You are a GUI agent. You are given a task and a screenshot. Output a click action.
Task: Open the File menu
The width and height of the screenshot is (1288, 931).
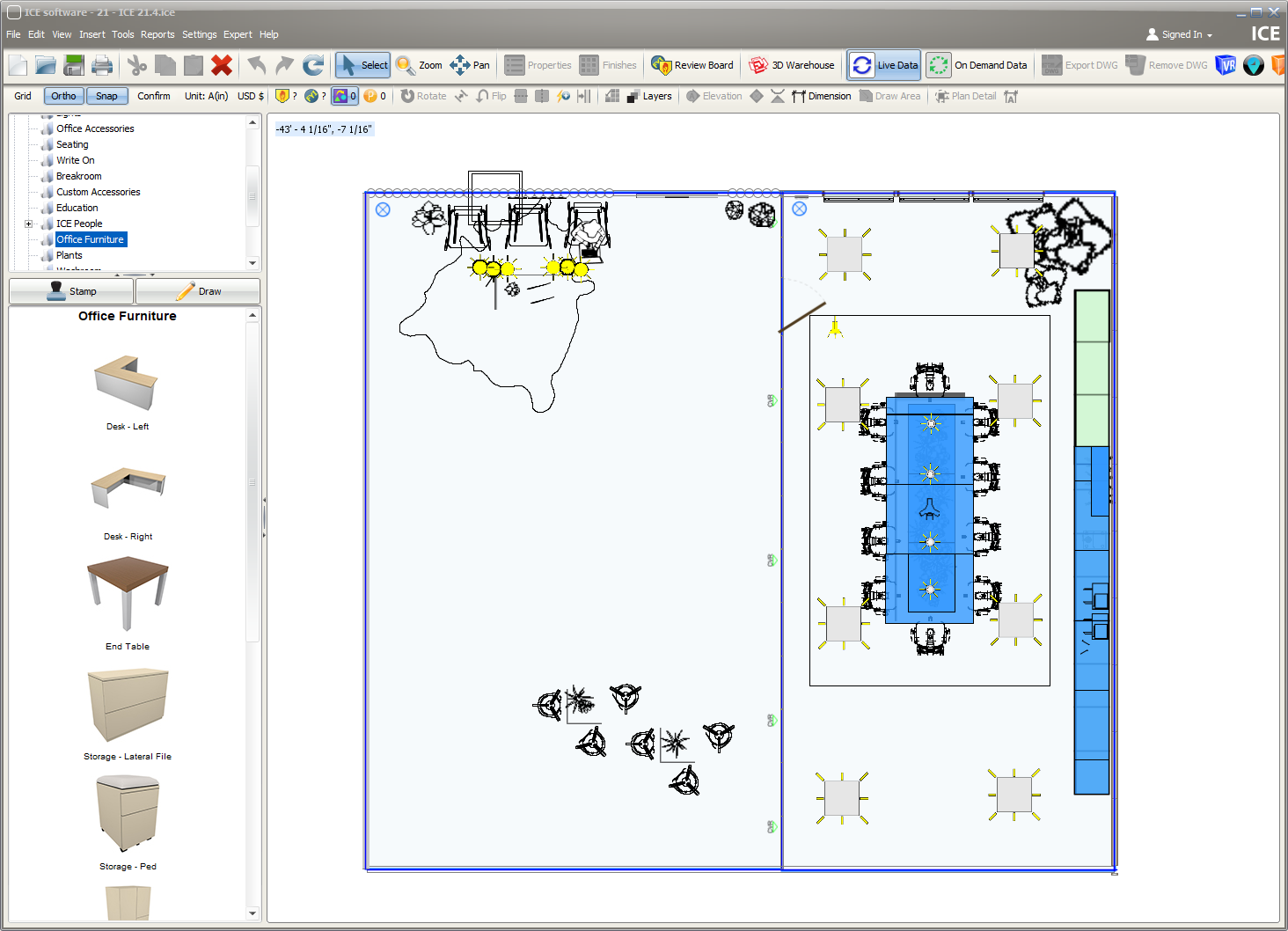click(13, 34)
